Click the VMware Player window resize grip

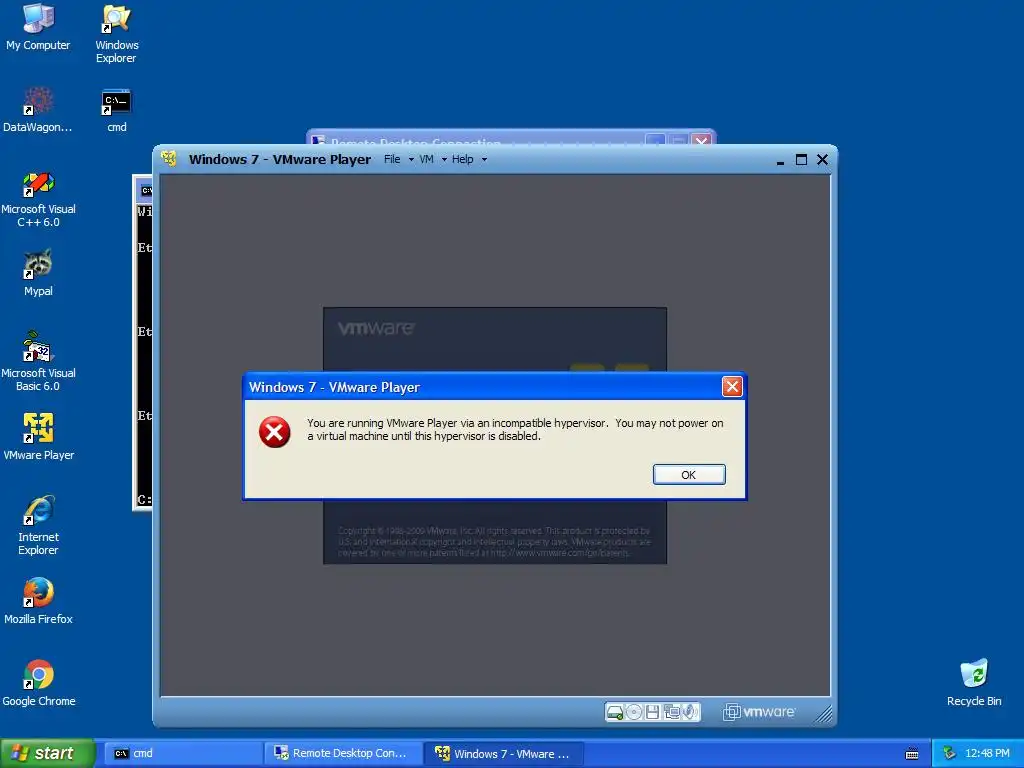824,714
